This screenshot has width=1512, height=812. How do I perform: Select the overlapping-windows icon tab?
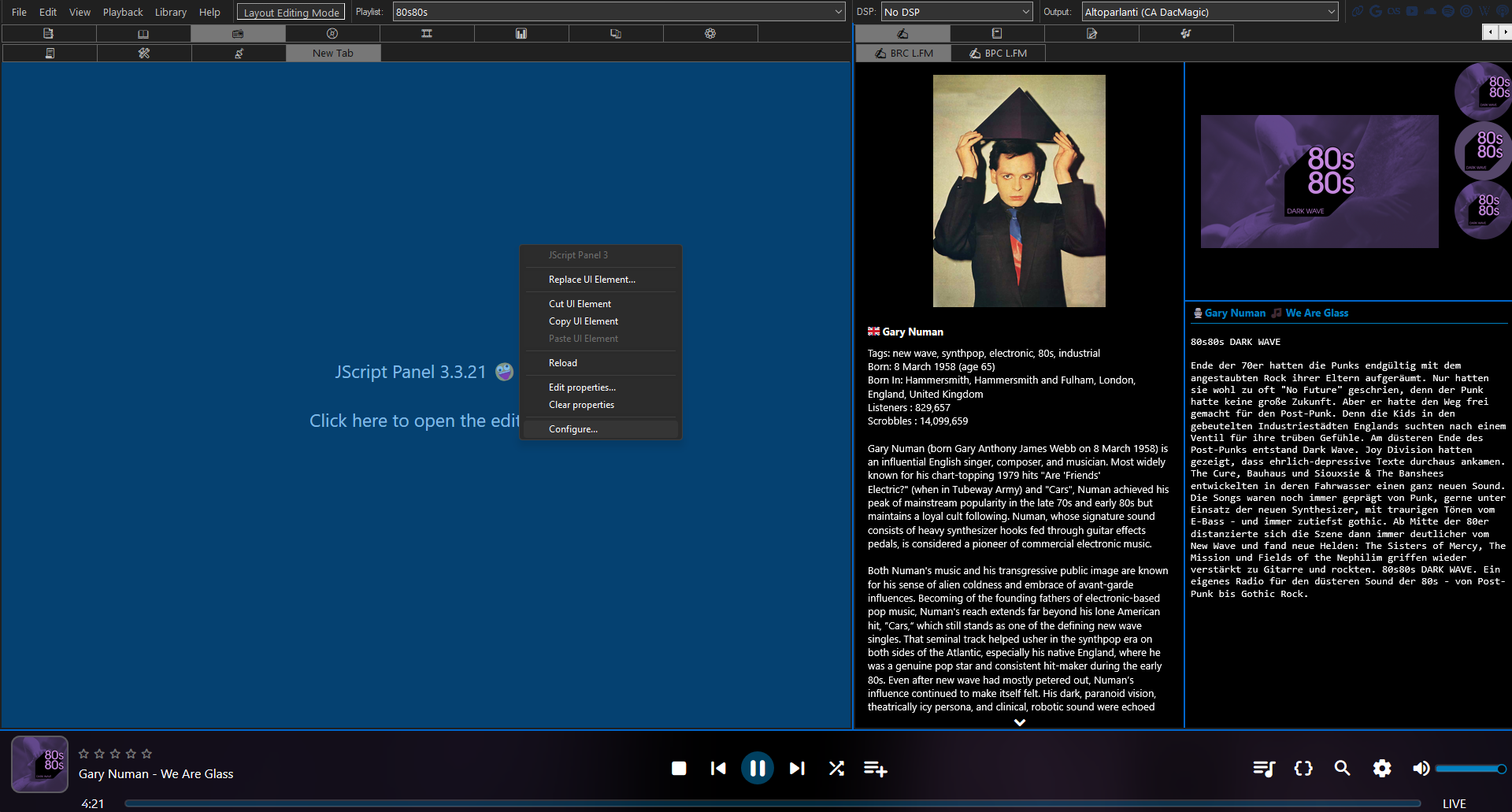616,34
